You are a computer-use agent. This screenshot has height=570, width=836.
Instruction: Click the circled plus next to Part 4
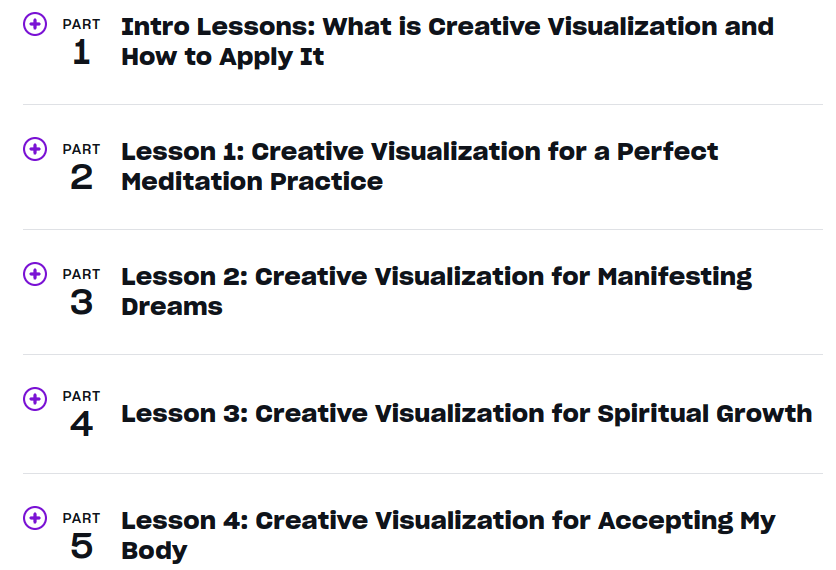coord(35,398)
